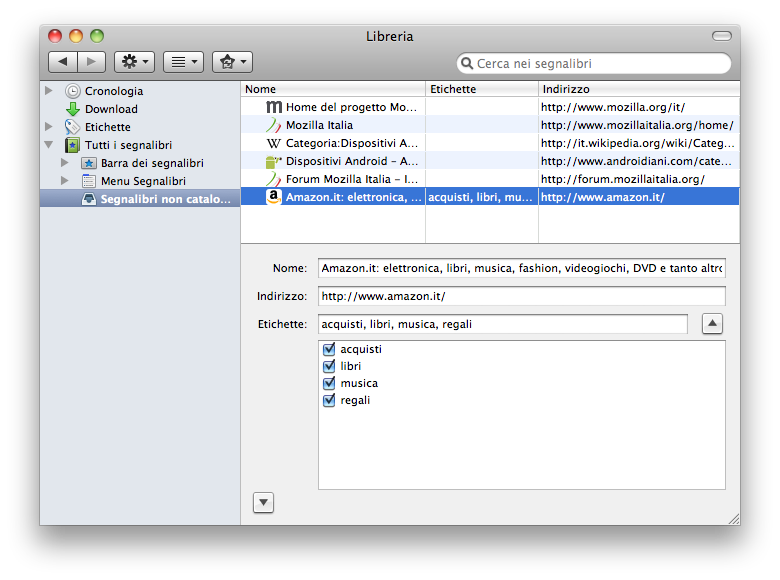780x580 pixels.
Task: Expand the Cronologia tree node
Action: coord(49,91)
